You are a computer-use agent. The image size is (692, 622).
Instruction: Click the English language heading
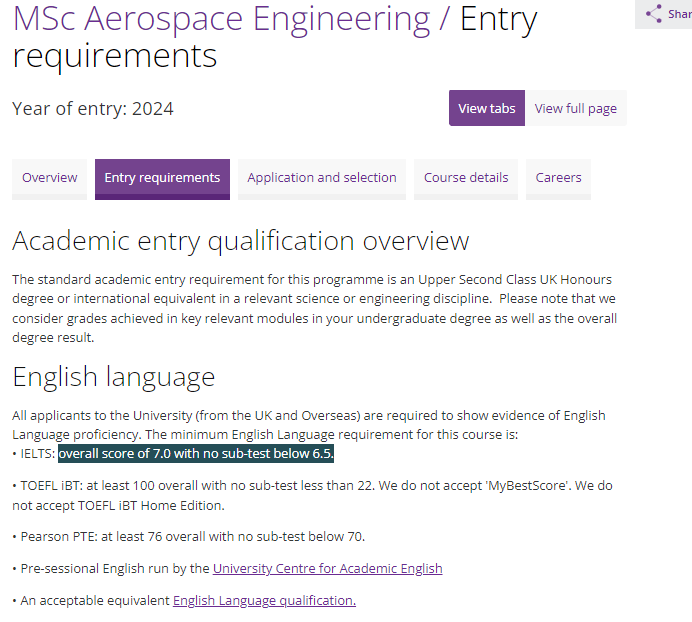coord(113,377)
